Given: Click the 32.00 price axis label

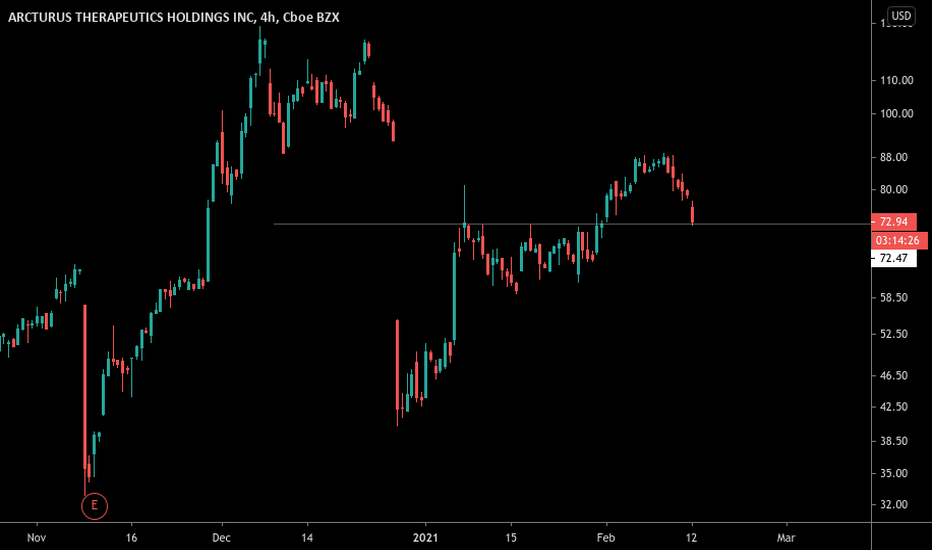Looking at the screenshot, I should pyautogui.click(x=893, y=504).
